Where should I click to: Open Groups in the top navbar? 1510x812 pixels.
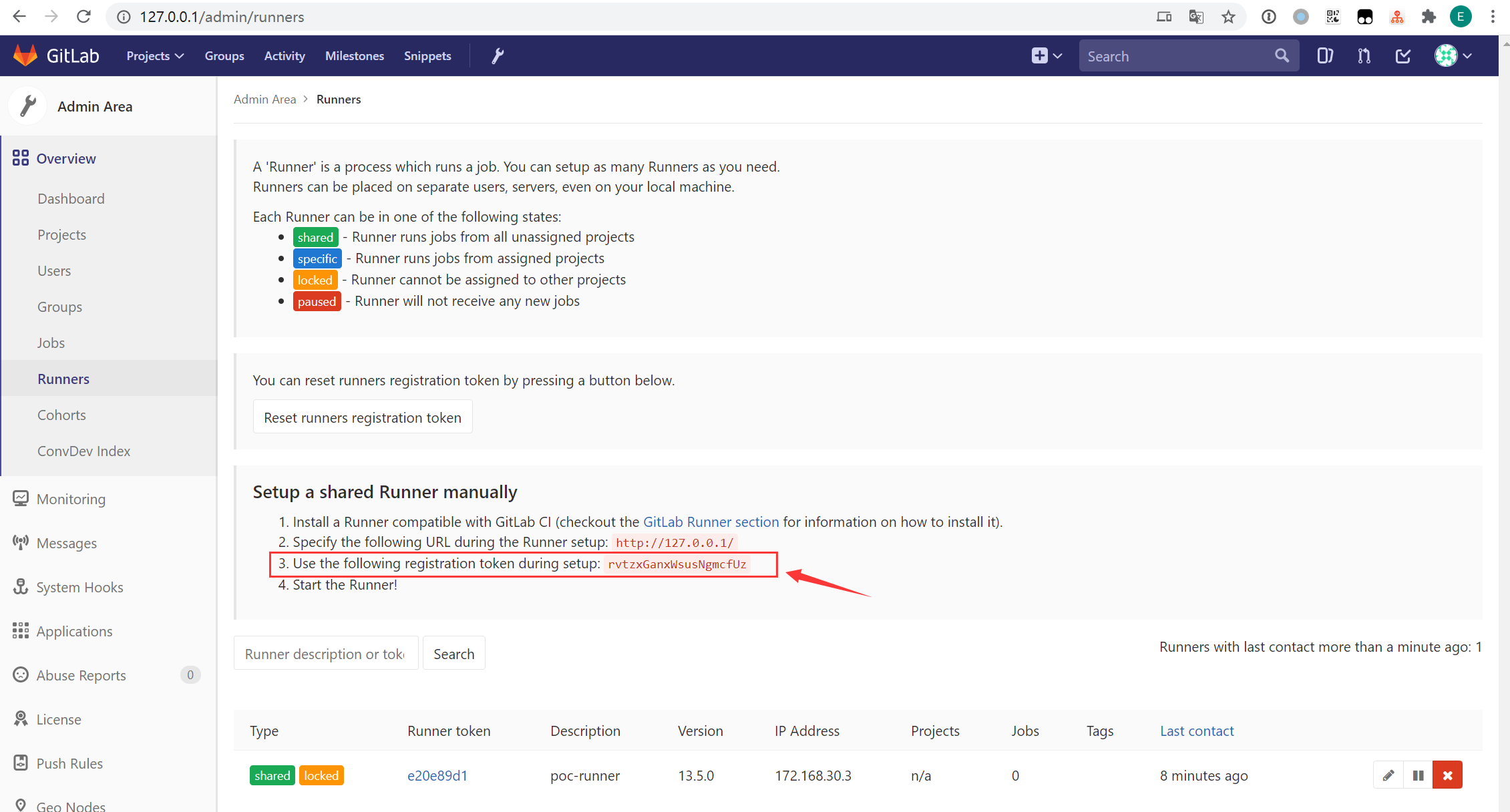click(224, 56)
